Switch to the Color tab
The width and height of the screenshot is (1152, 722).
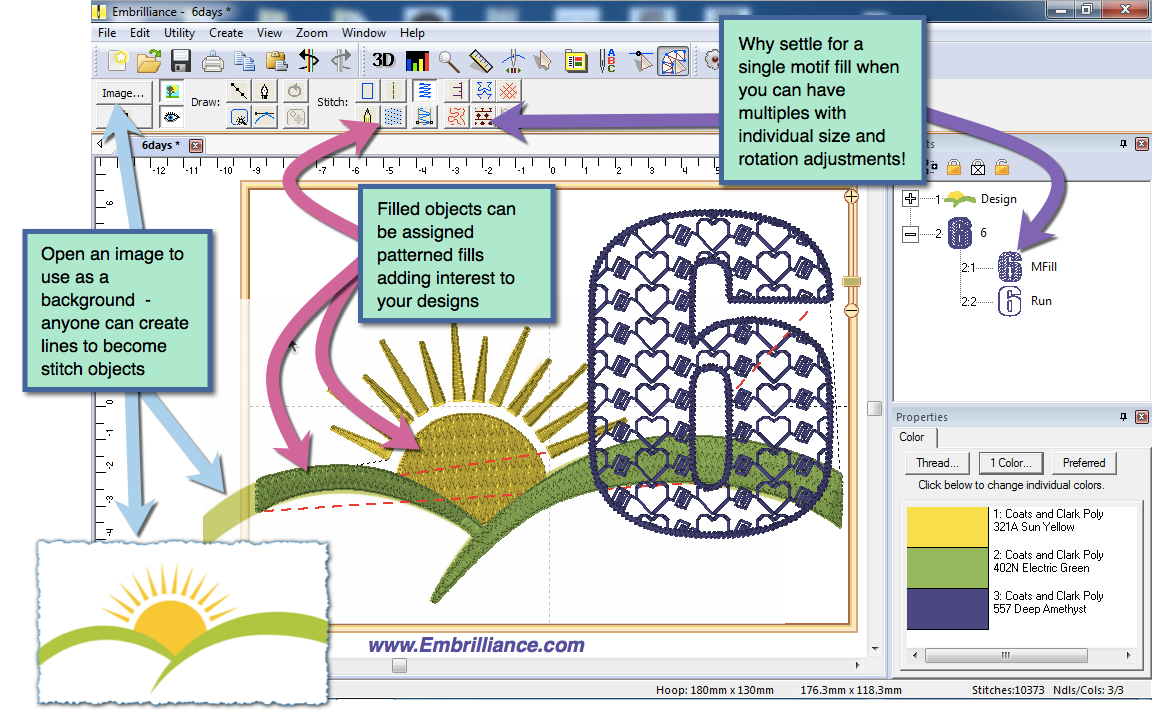coord(912,437)
